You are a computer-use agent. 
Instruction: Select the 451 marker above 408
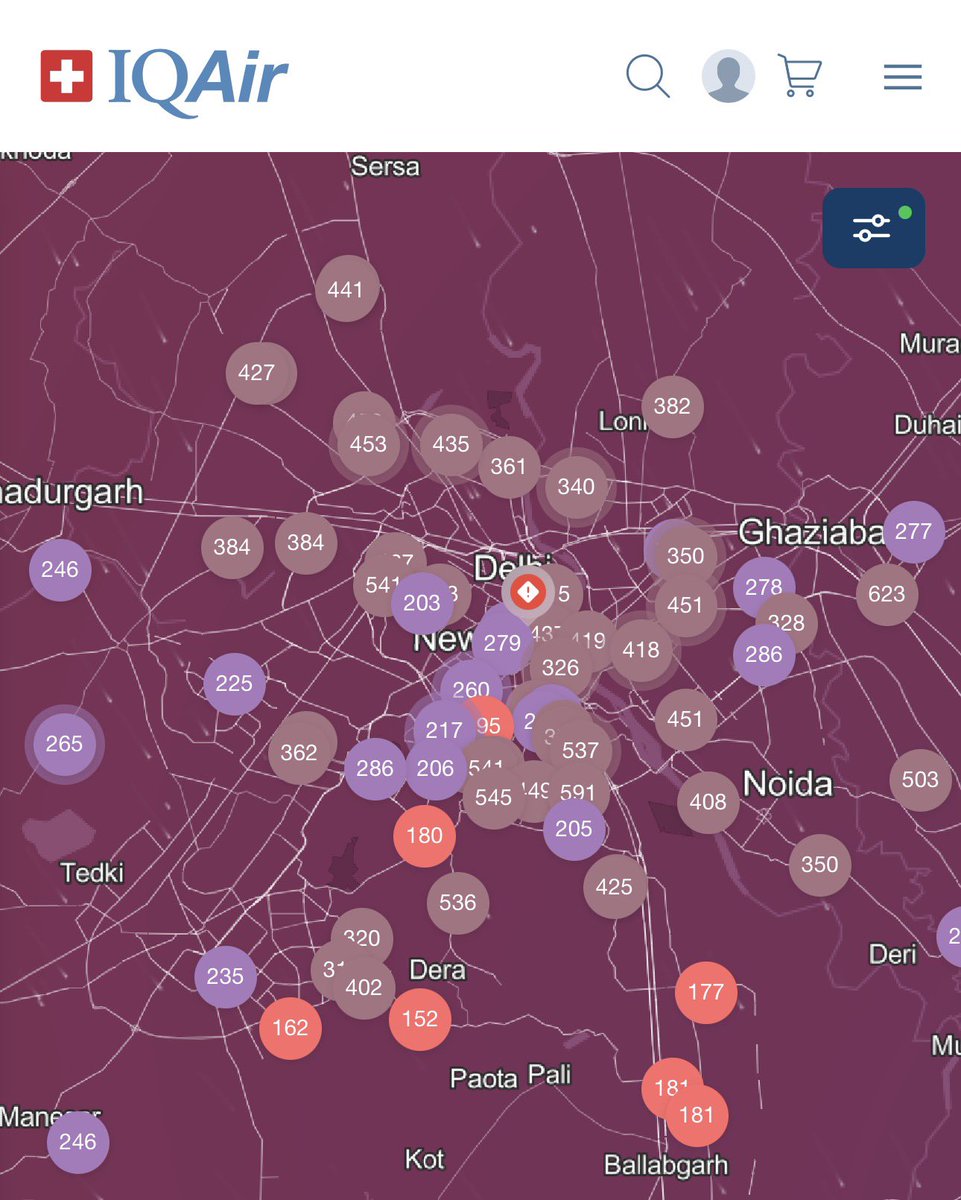[685, 719]
